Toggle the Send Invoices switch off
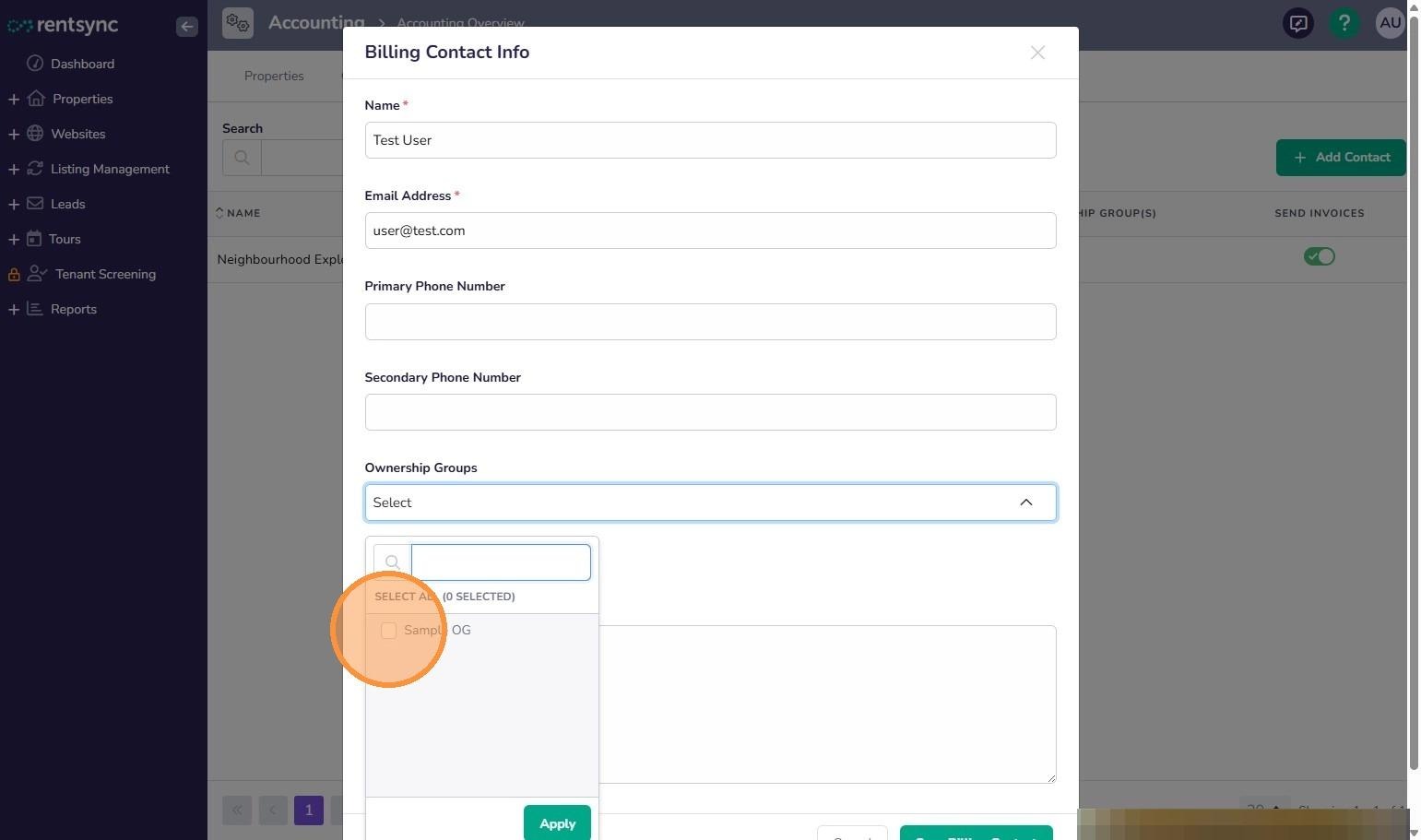Image resolution: width=1421 pixels, height=840 pixels. [1320, 256]
